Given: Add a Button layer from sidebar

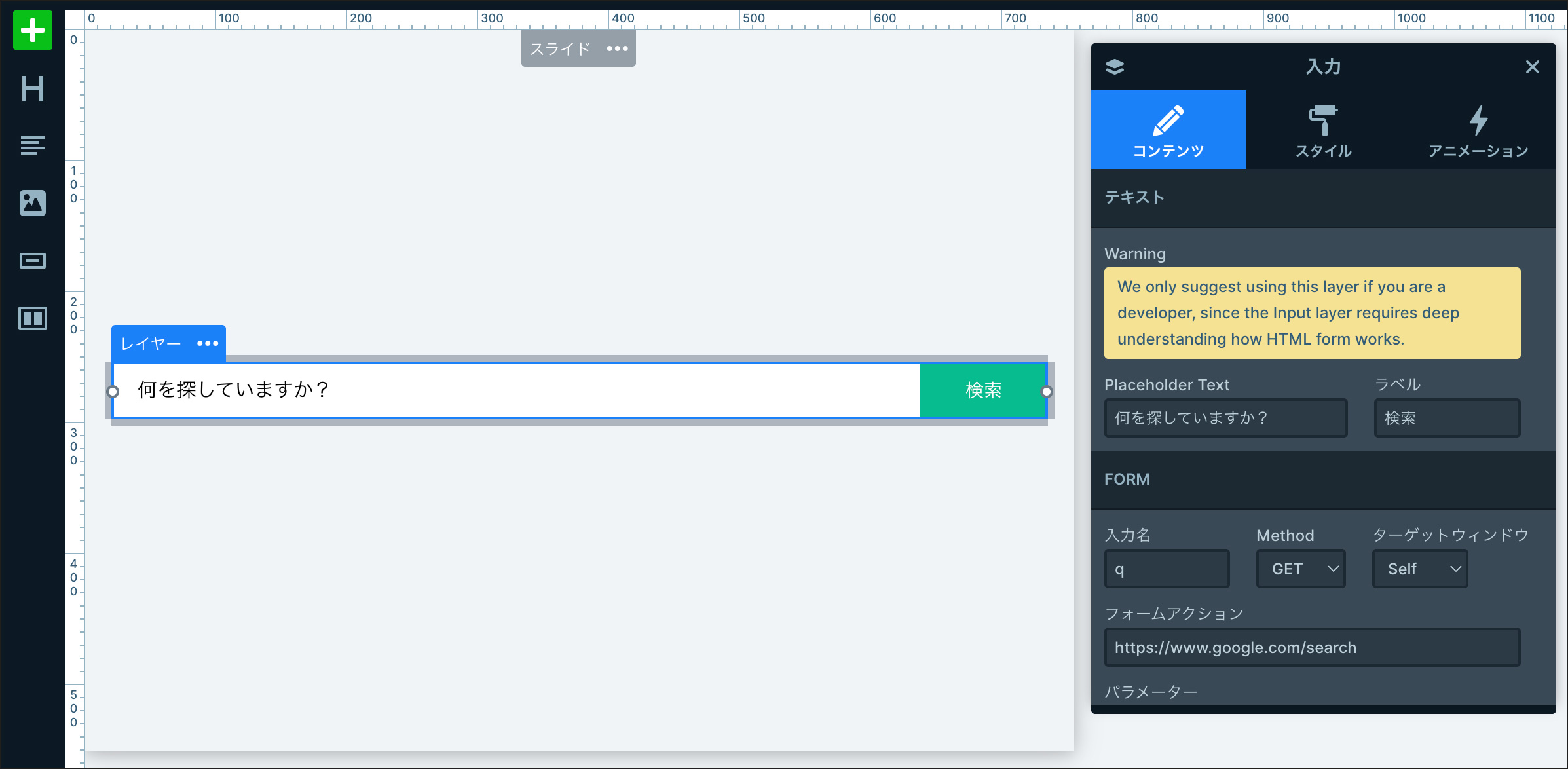Looking at the screenshot, I should (32, 261).
